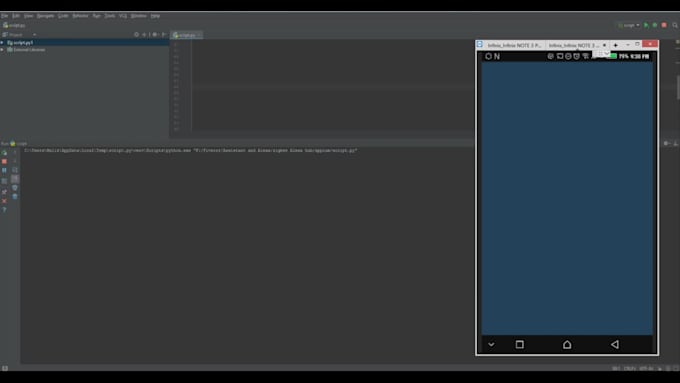Toggle soft-wrap icon in Run panel
The width and height of the screenshot is (680, 383).
point(15,170)
